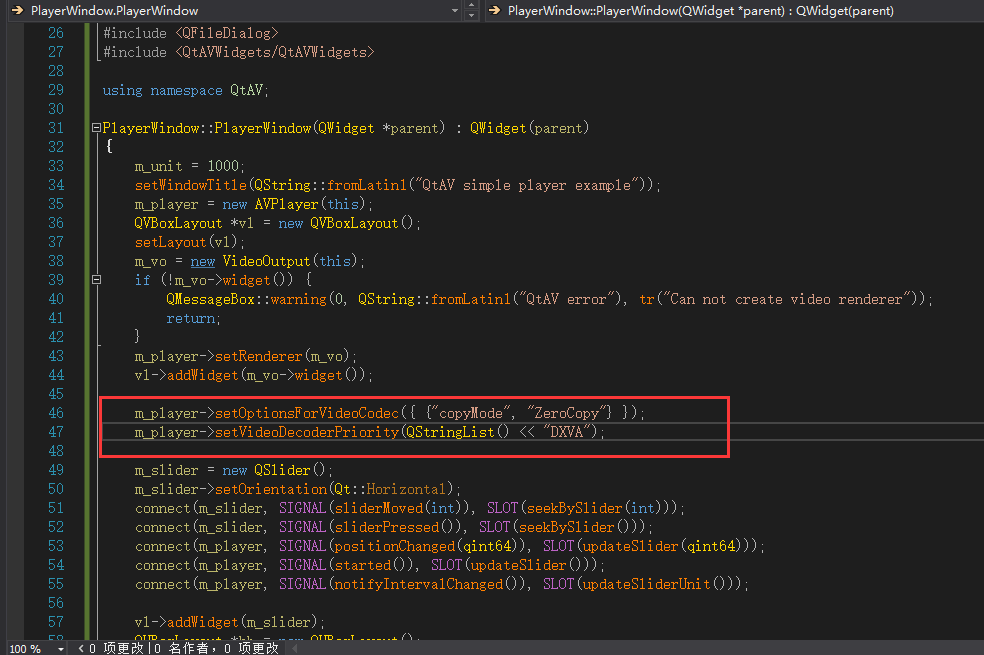Click the zoom control's small dropdown arrow
The height and width of the screenshot is (655, 984).
point(60,648)
